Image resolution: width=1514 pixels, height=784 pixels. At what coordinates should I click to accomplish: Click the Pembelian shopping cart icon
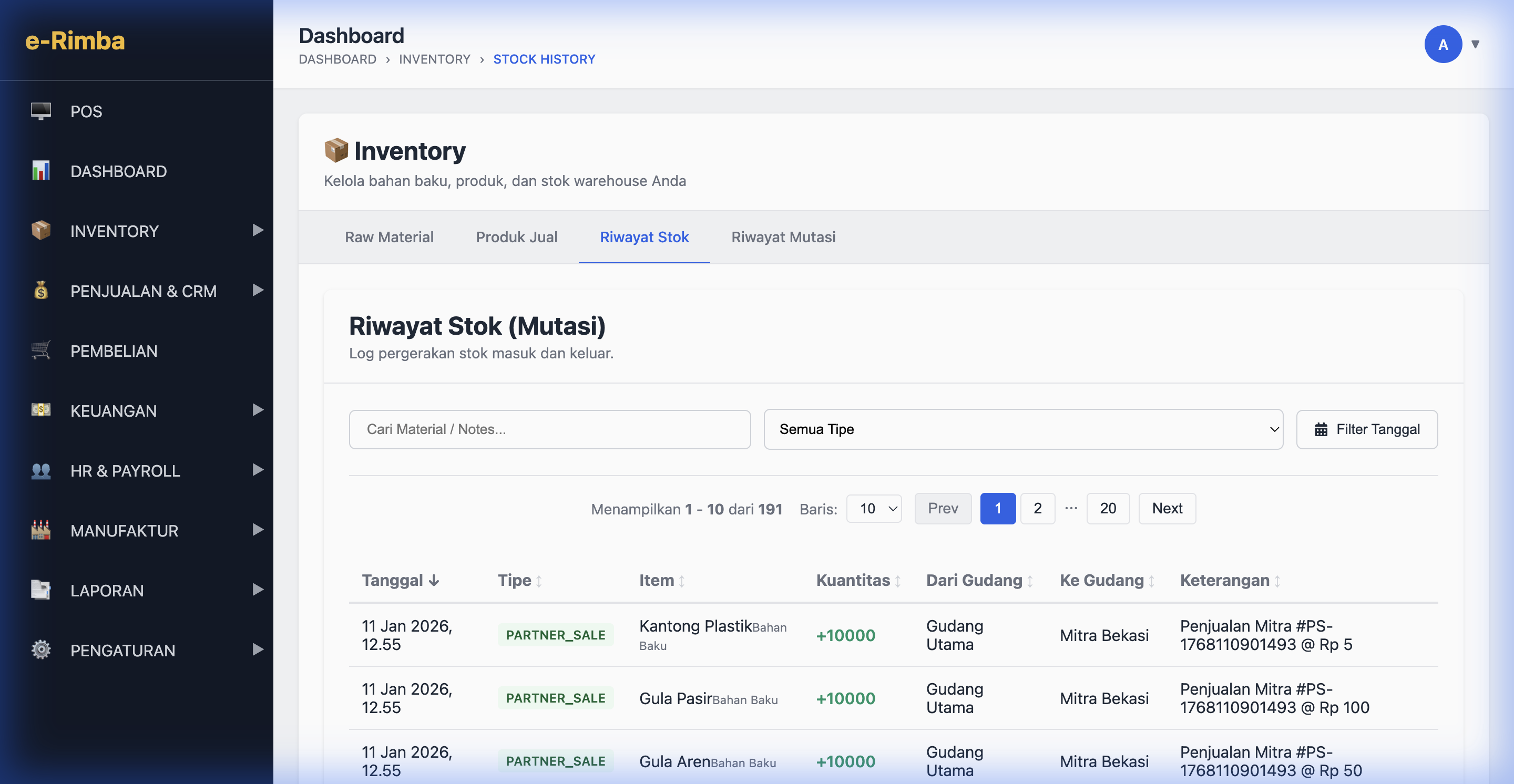point(40,350)
